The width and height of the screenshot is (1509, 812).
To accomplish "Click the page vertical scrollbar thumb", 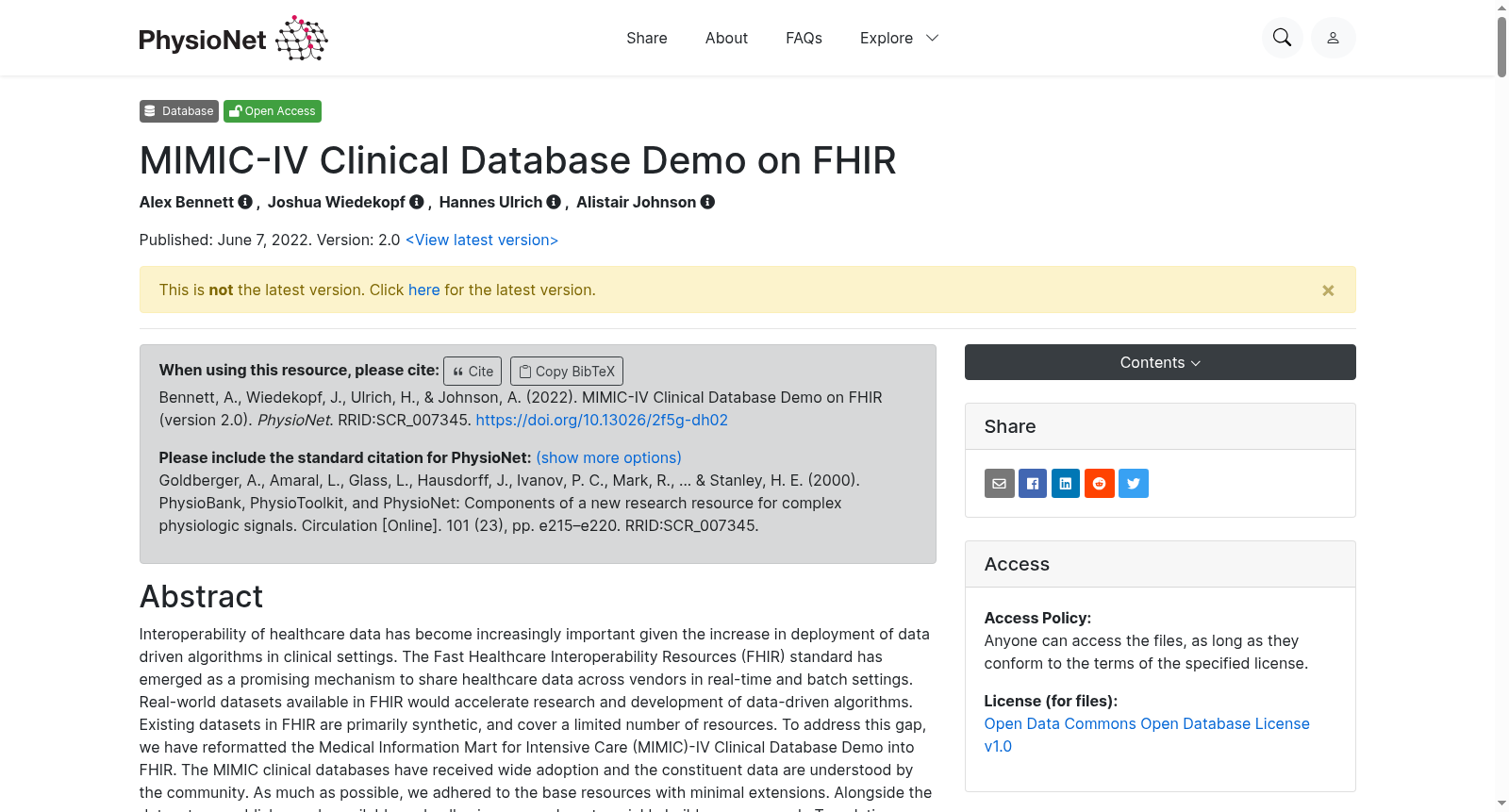I will 1501,45.
